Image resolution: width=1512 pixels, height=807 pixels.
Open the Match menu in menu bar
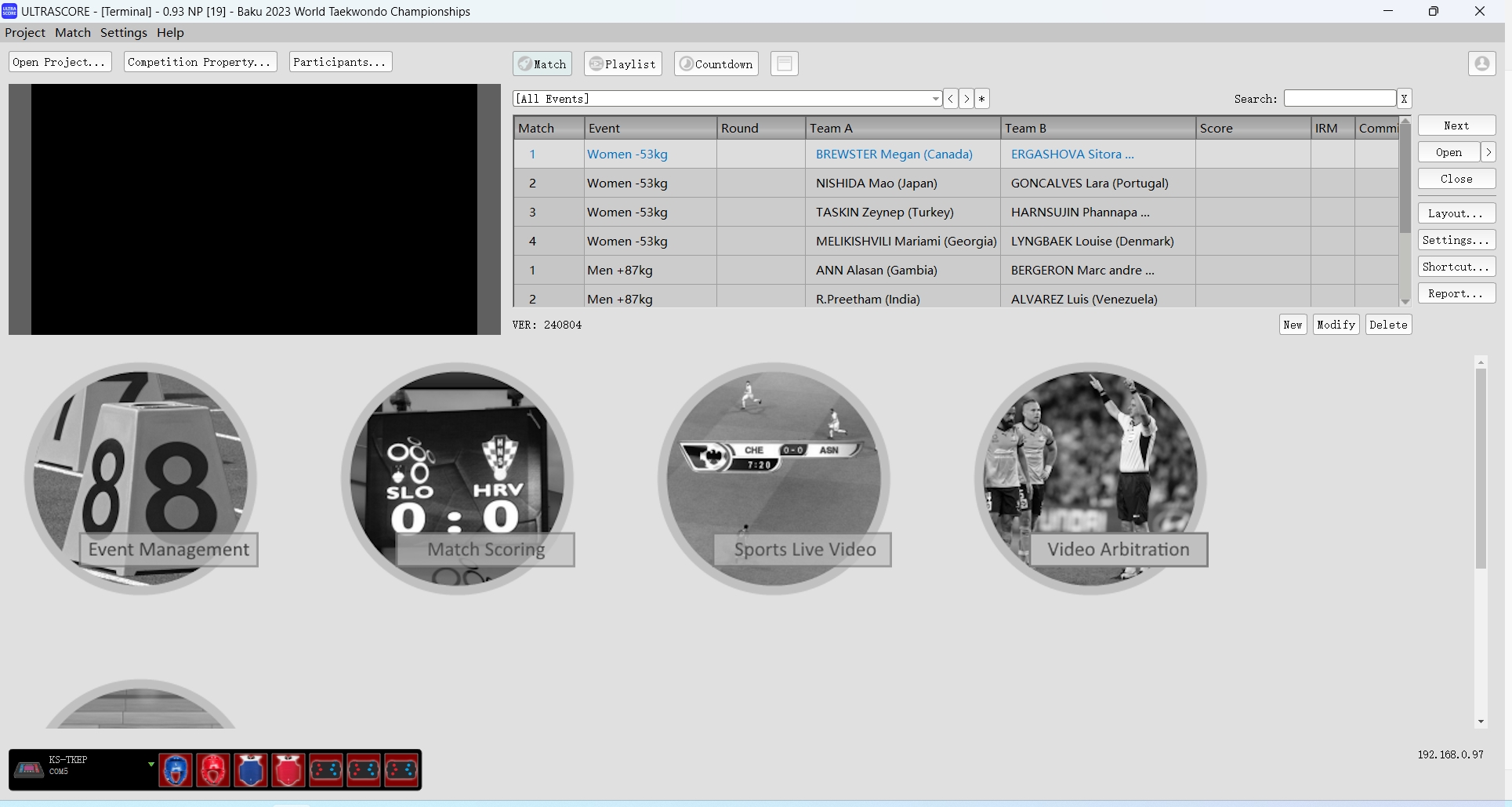click(x=73, y=32)
